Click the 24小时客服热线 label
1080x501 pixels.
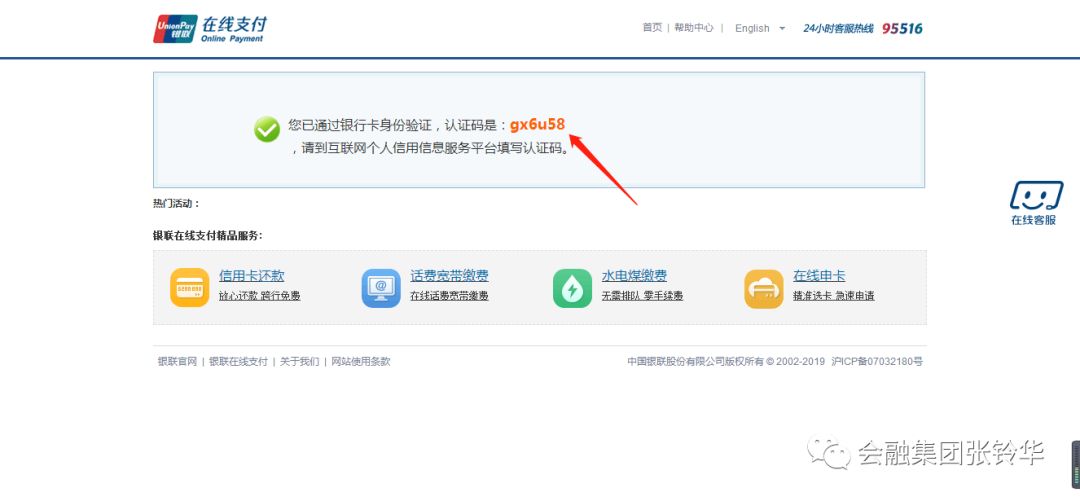[838, 28]
